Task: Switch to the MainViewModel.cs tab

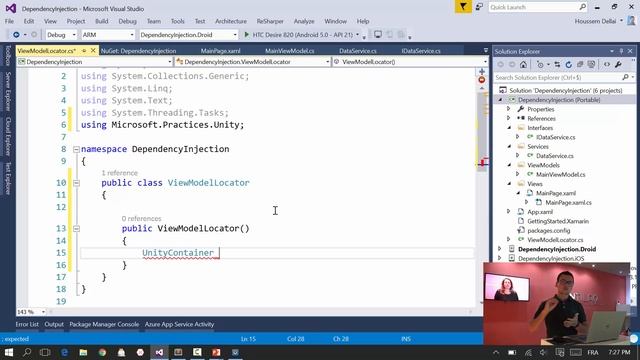Action: pyautogui.click(x=290, y=51)
